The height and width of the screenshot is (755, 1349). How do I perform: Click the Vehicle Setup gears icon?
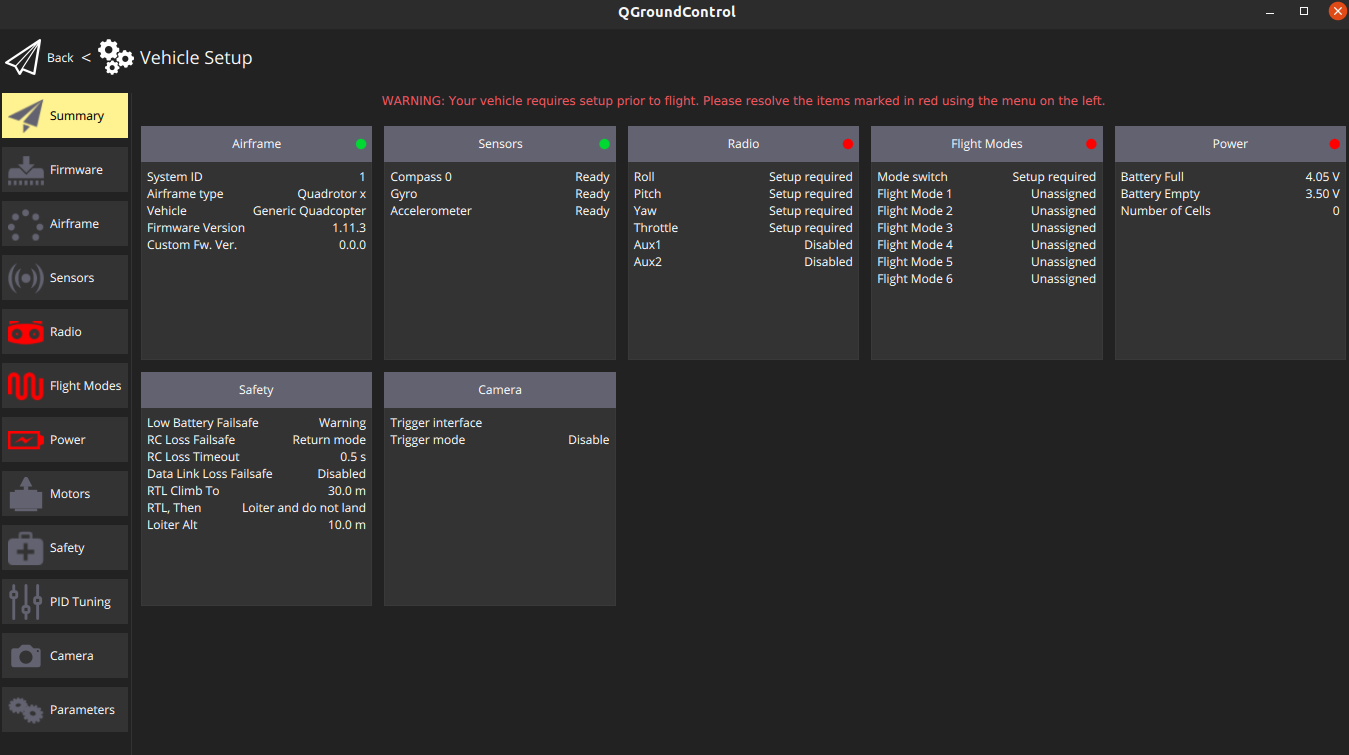pos(116,57)
